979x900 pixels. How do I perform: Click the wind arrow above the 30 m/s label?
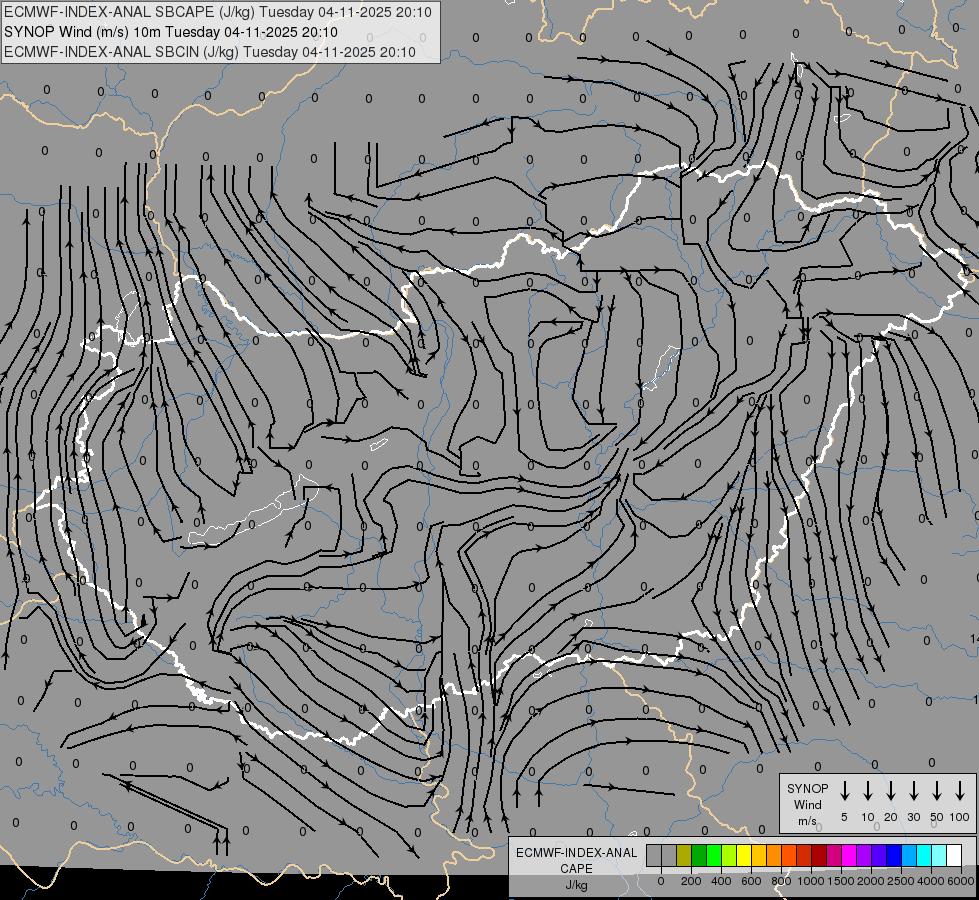(x=913, y=791)
